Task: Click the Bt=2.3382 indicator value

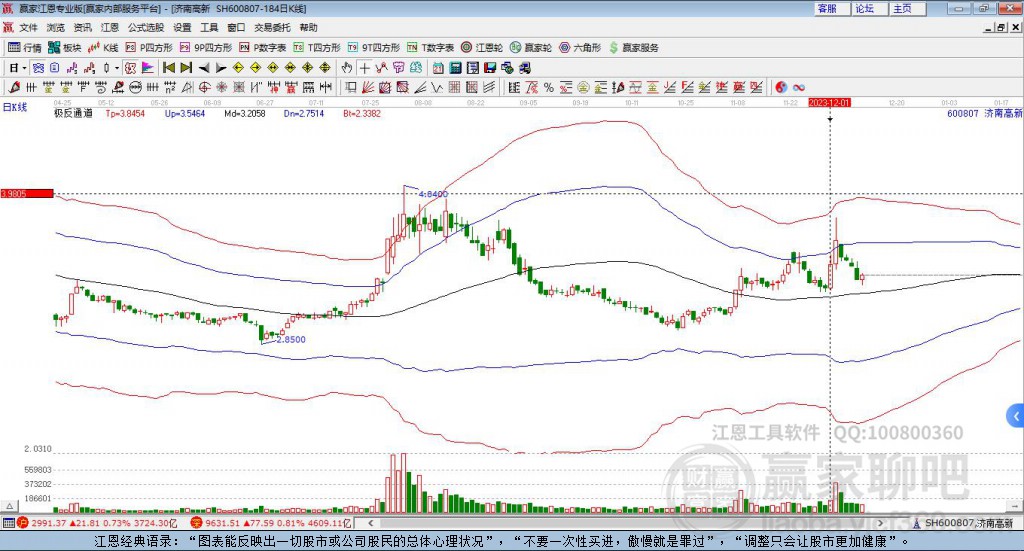Action: (x=362, y=113)
